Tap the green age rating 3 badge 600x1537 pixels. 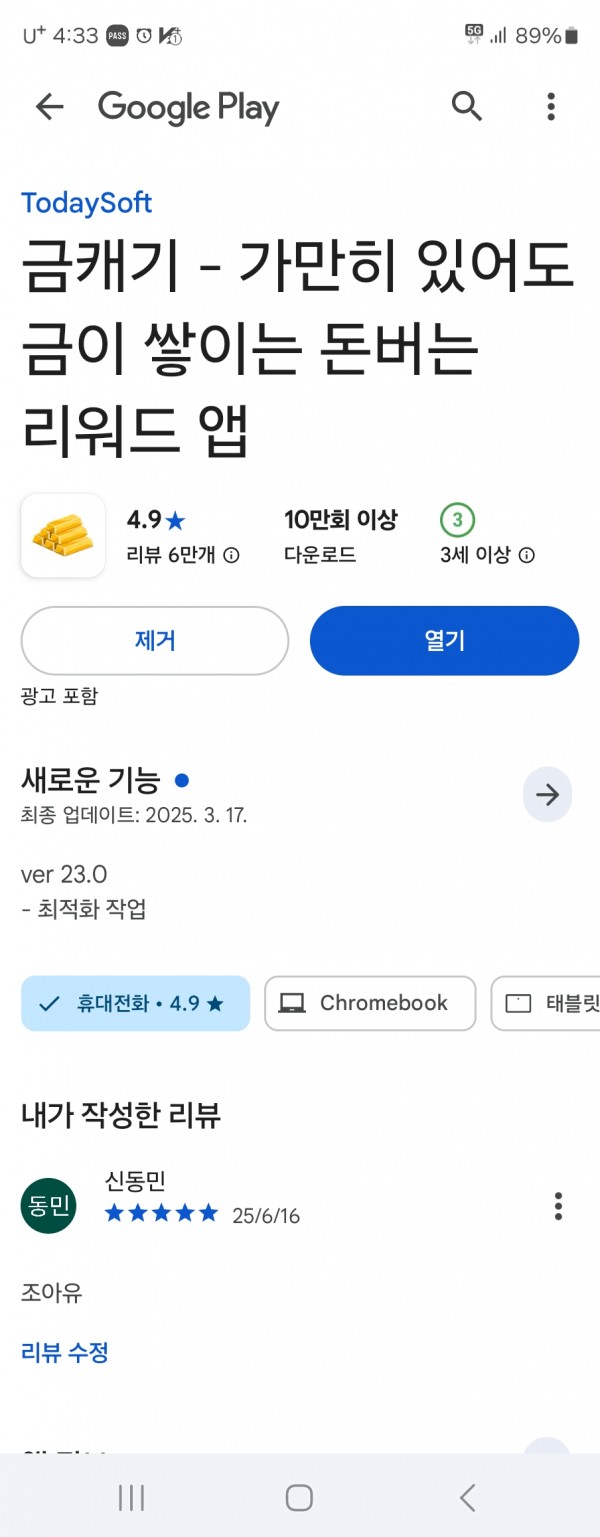click(458, 520)
